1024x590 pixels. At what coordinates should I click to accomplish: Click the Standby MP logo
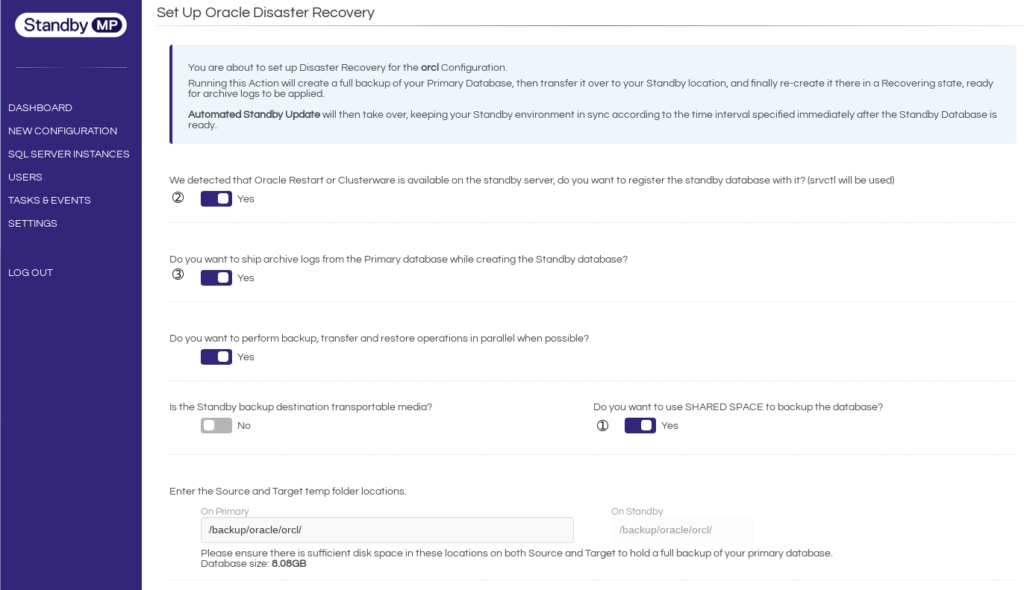[x=71, y=25]
